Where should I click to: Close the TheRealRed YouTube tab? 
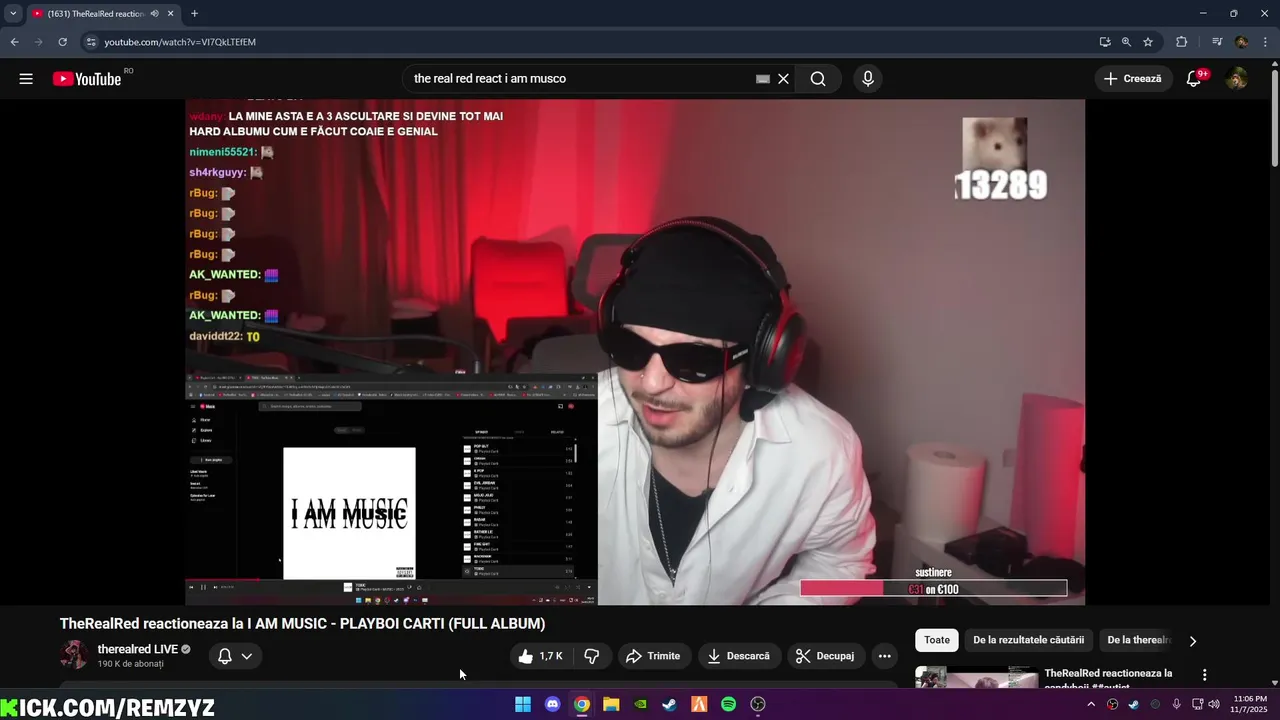[x=171, y=13]
